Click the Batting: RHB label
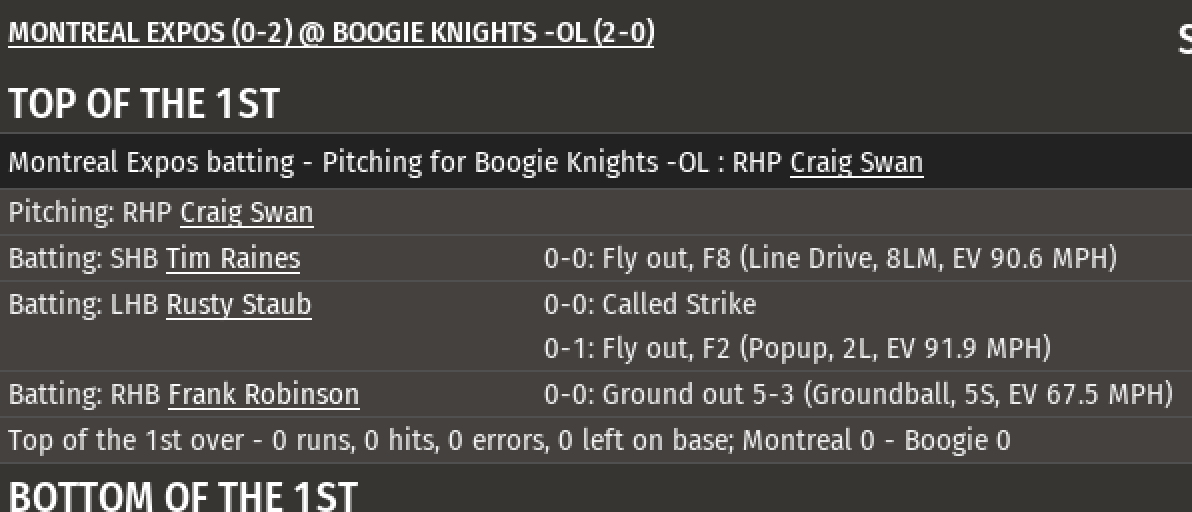This screenshot has height=512, width=1192. tap(86, 395)
